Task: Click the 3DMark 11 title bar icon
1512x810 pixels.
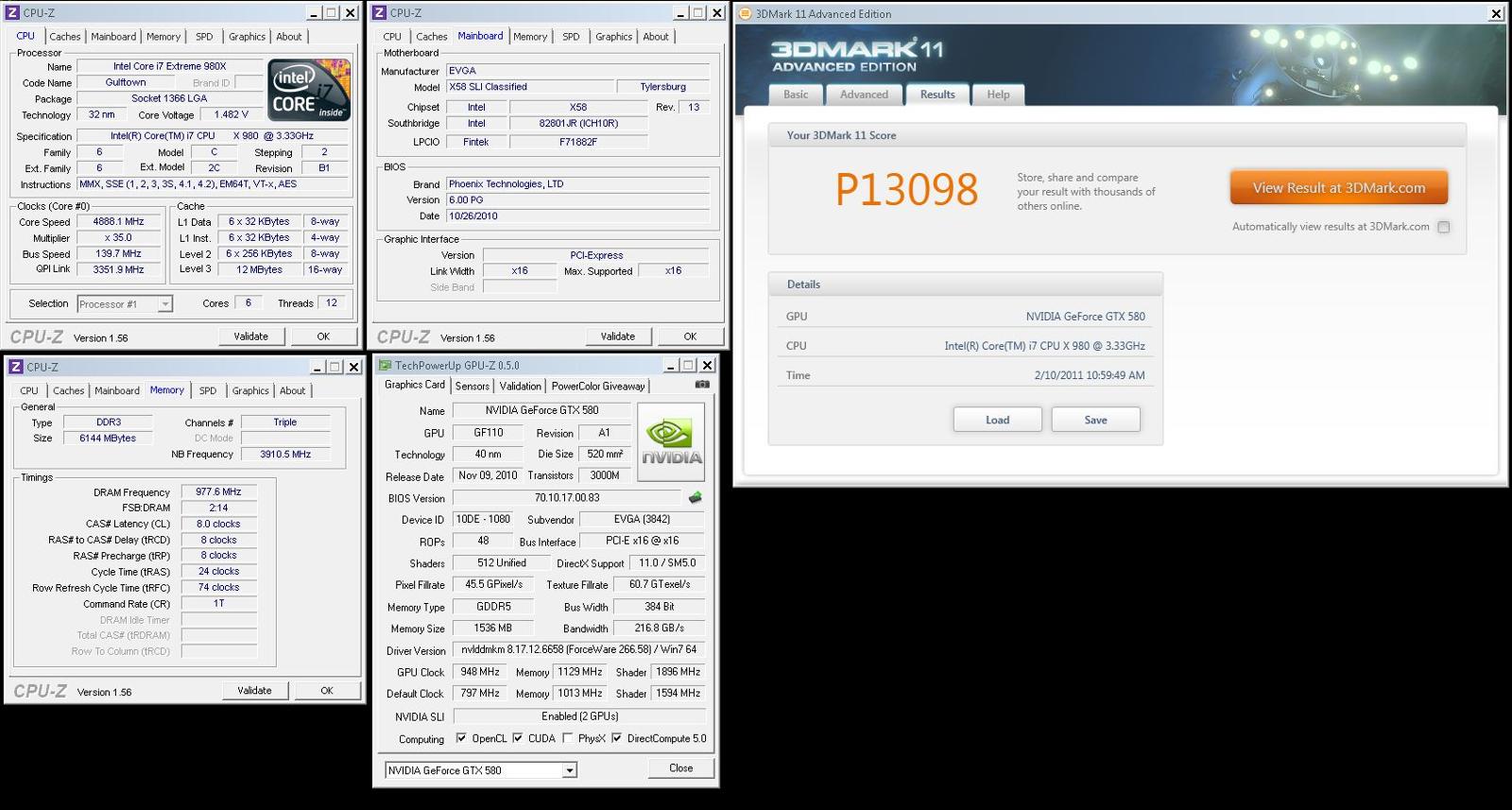Action: pos(745,14)
